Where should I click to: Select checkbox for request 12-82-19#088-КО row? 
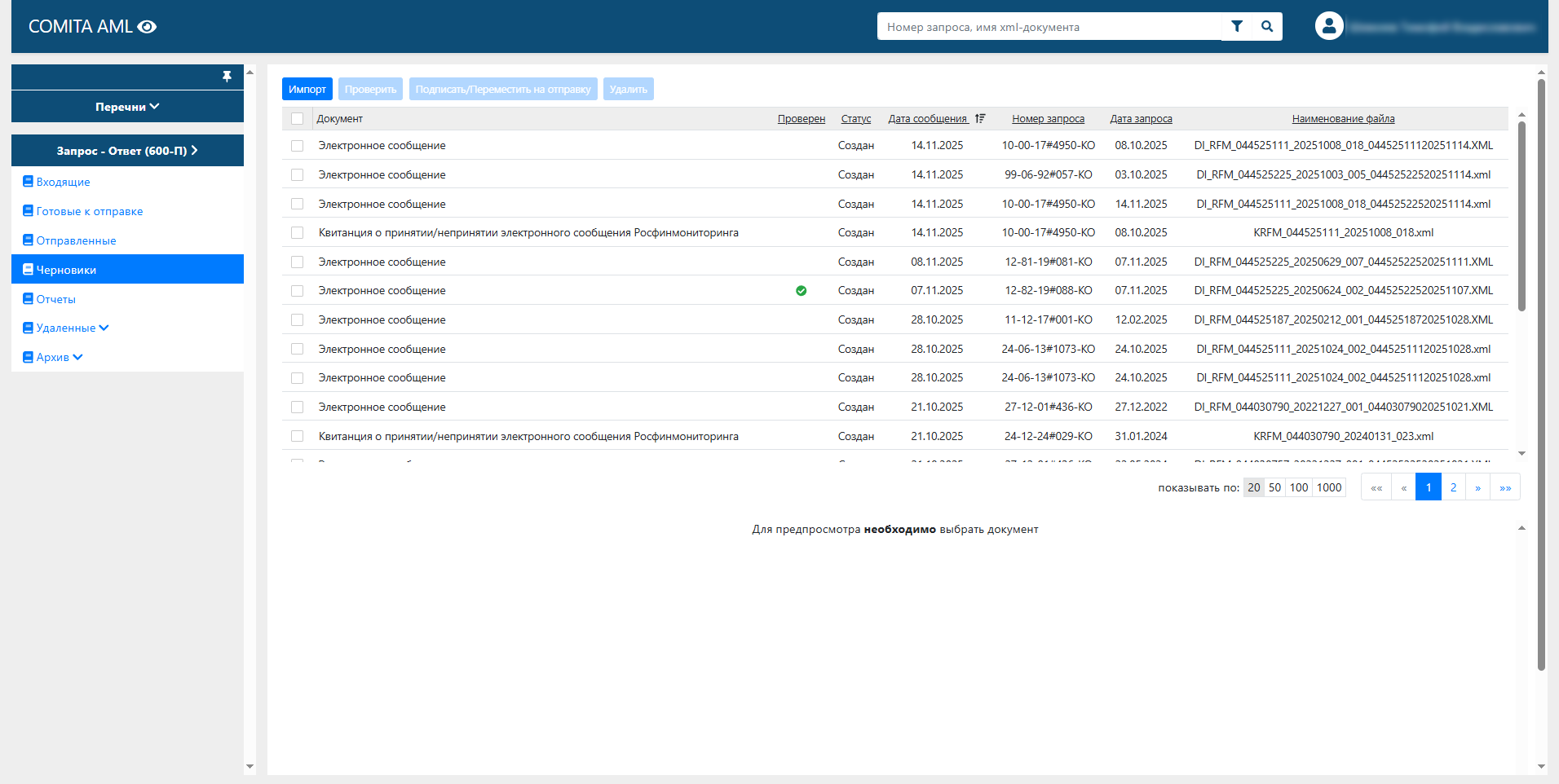click(298, 291)
